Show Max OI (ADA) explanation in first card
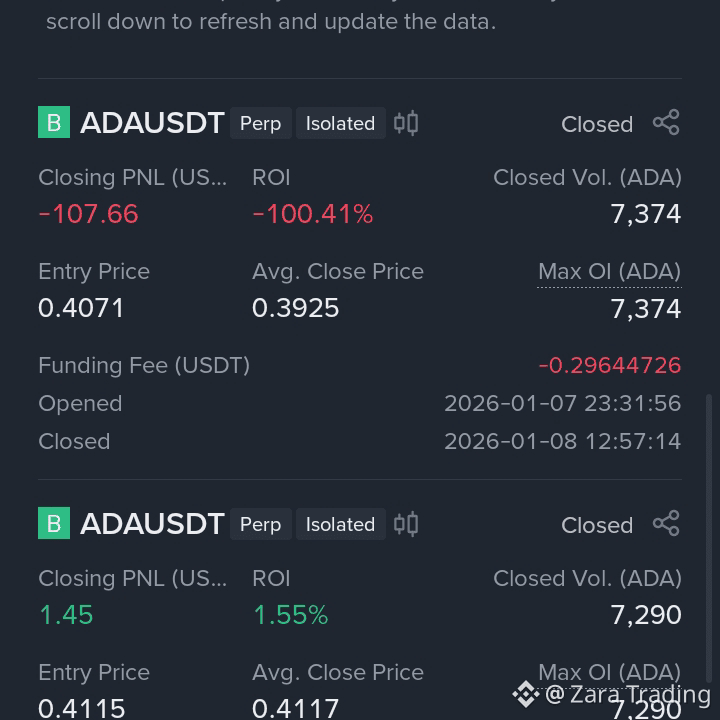Screen dimensions: 720x720 pos(609,272)
